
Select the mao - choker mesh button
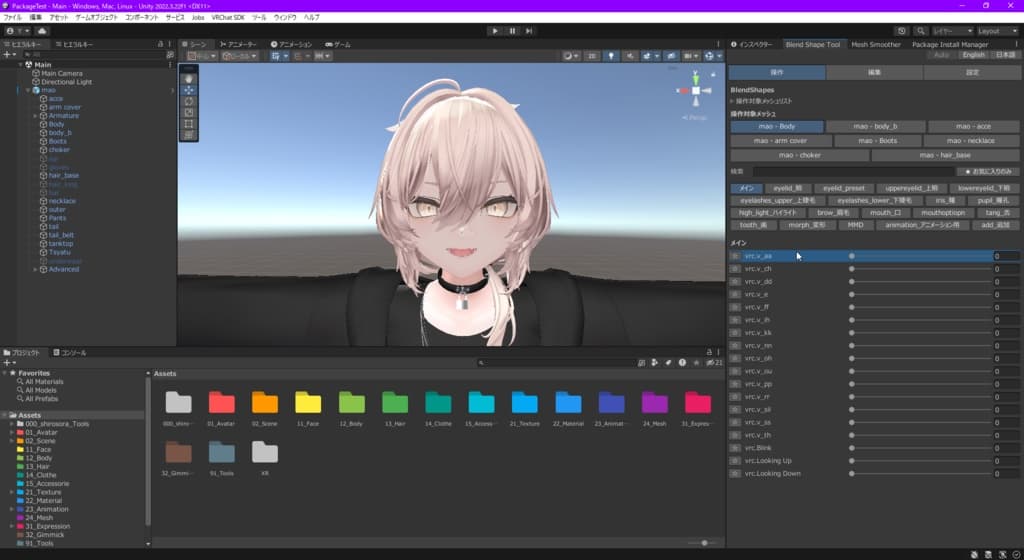tap(799, 155)
